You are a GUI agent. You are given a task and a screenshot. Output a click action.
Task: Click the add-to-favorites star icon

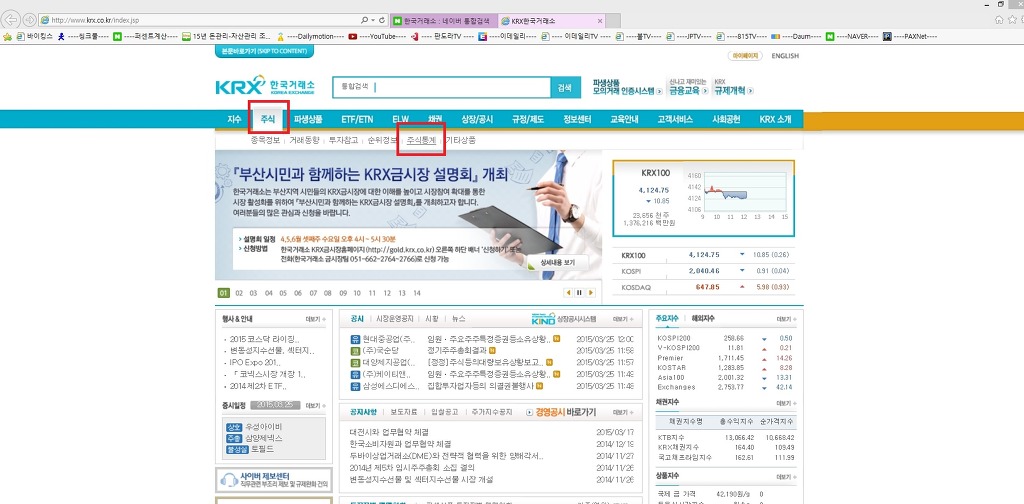[x=7, y=37]
